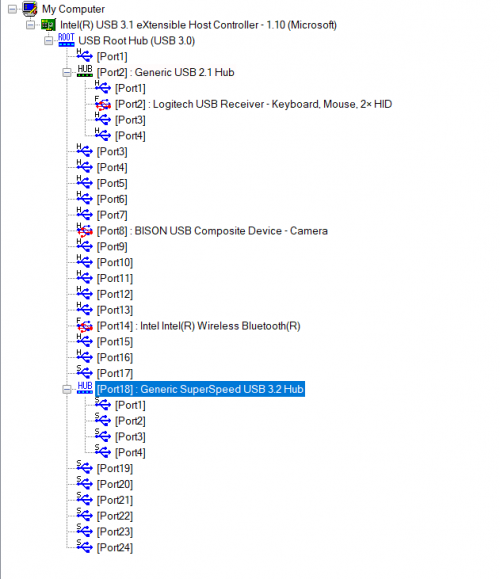Collapse the Generic SuperSpeed USB 3.2 Hub node
Viewport: 500px width, 579px height.
pos(67,389)
